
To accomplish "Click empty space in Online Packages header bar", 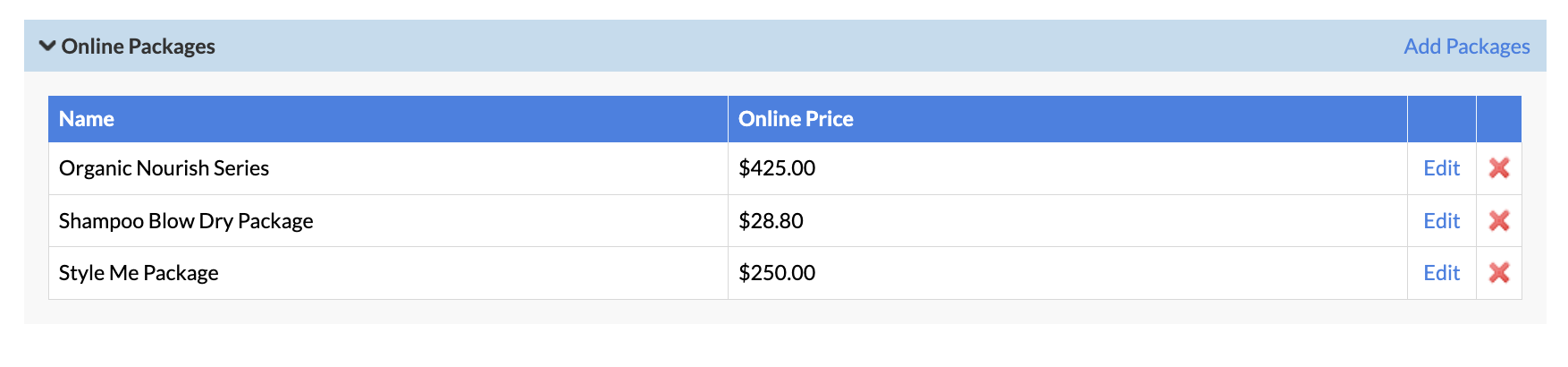I will pos(805,46).
